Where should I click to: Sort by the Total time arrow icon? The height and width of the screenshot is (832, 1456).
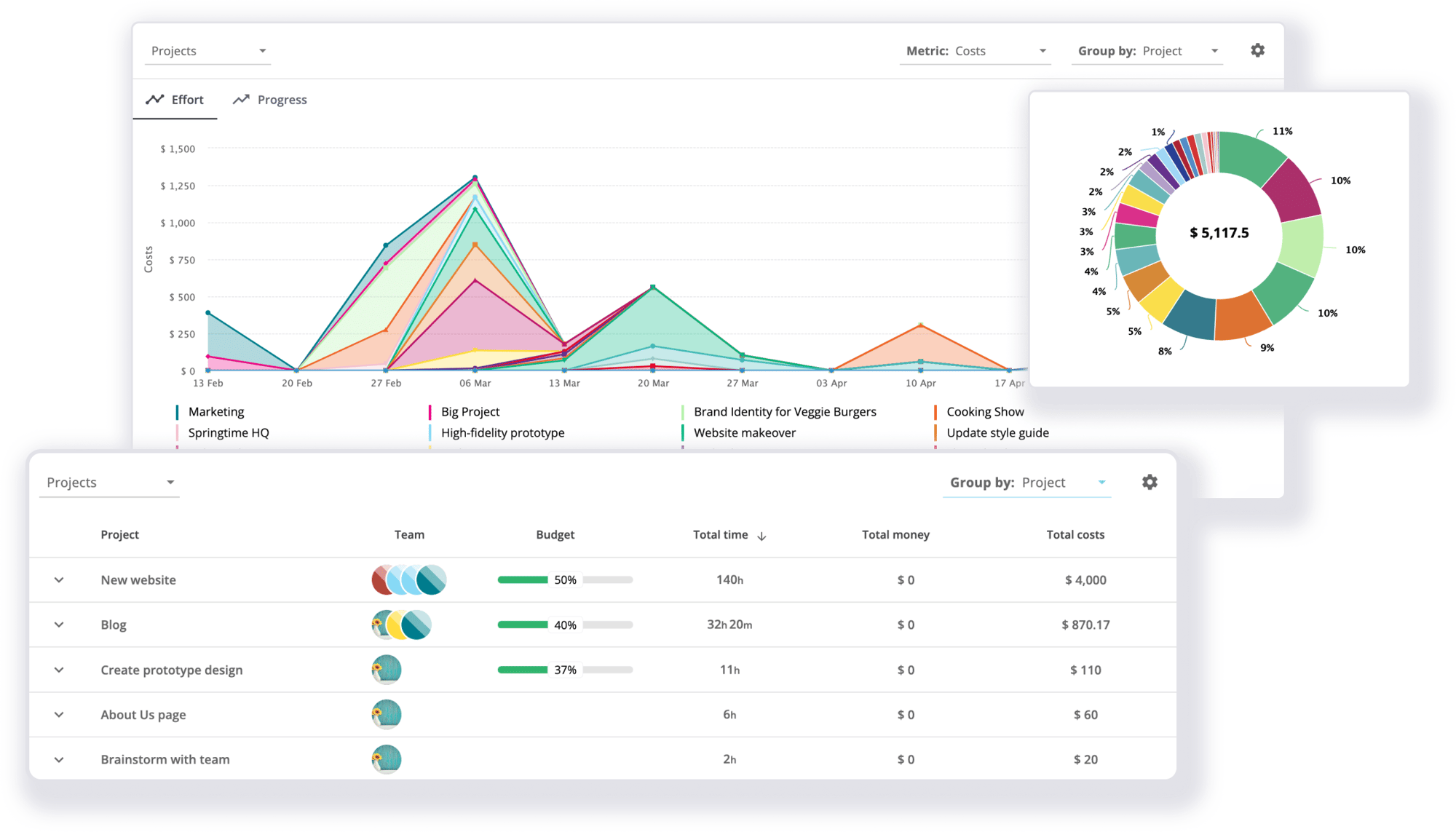pyautogui.click(x=761, y=536)
